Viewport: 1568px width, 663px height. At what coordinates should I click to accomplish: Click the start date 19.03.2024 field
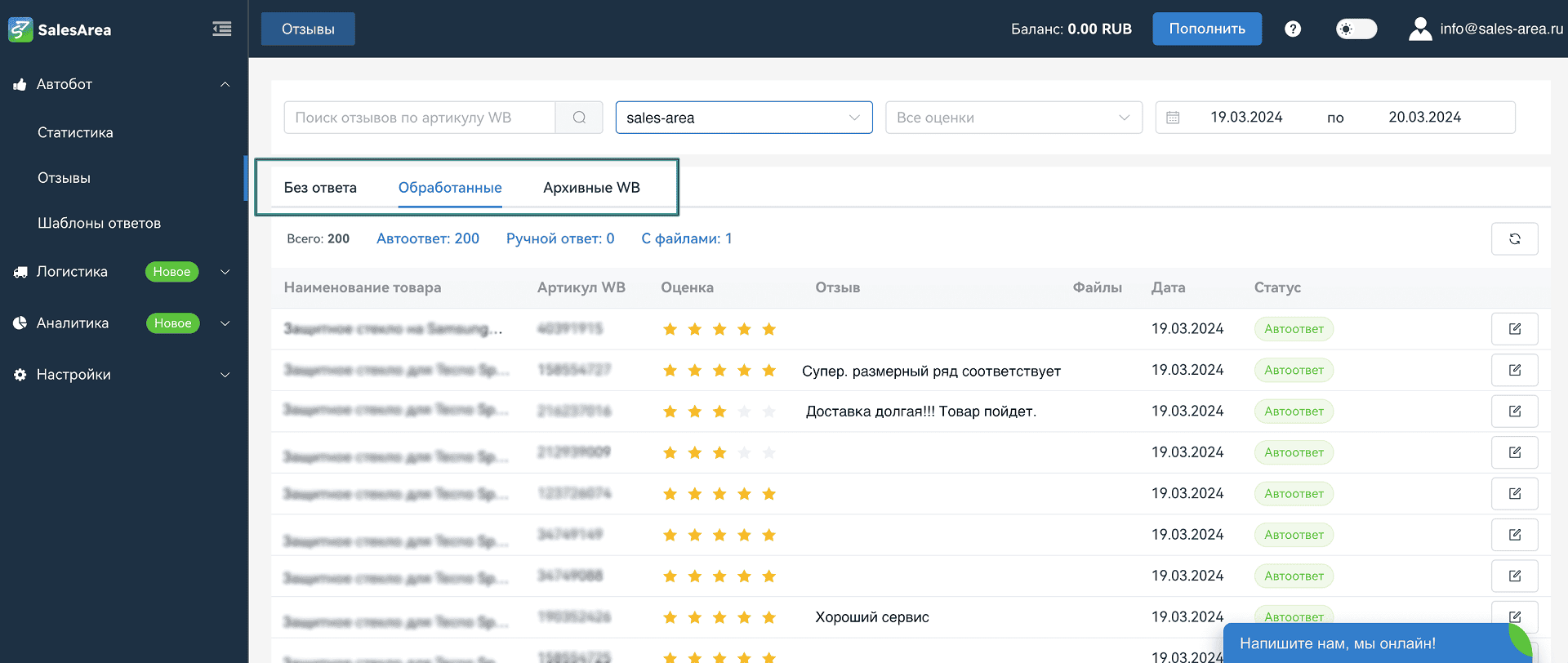coord(1246,118)
